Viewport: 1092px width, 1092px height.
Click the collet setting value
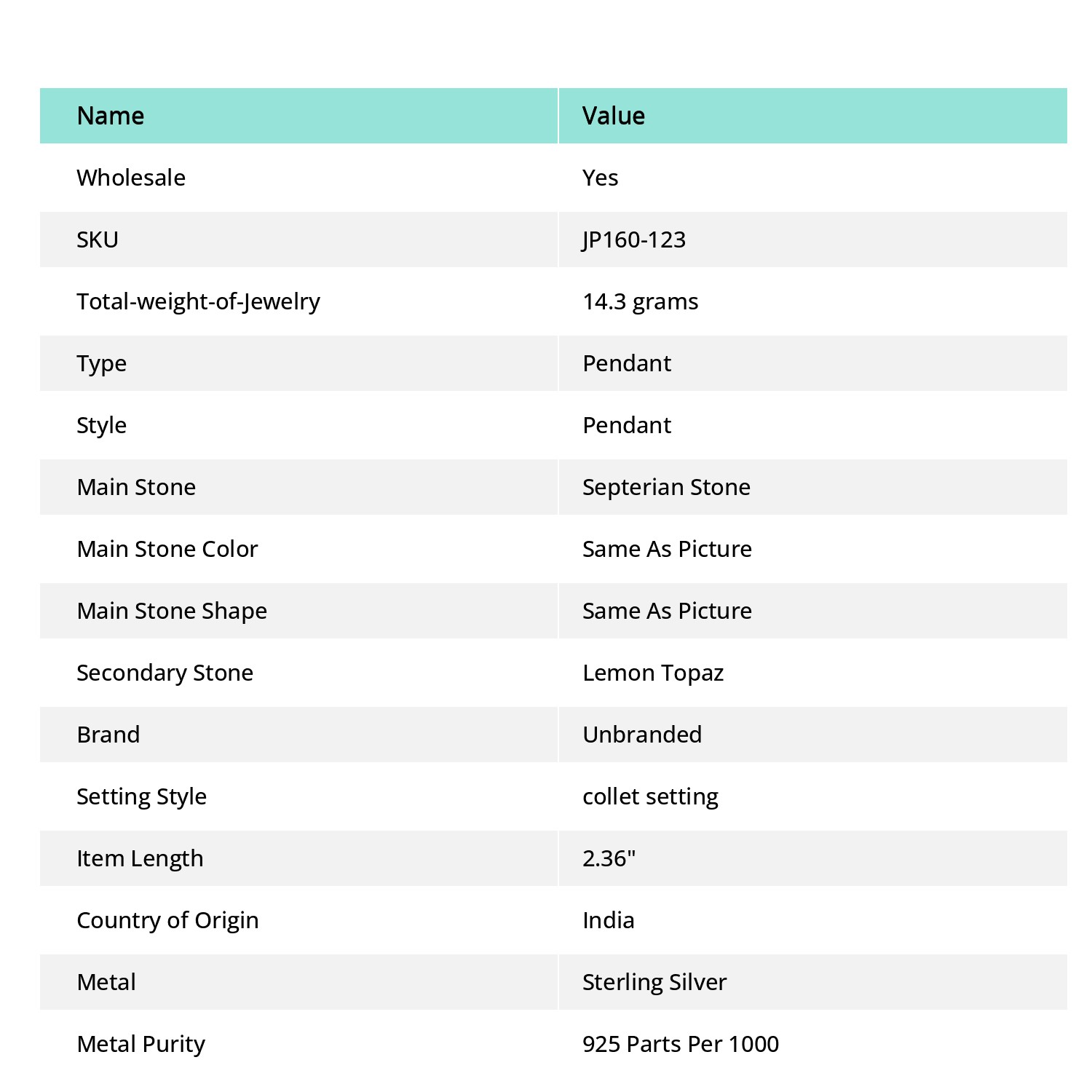coord(651,796)
